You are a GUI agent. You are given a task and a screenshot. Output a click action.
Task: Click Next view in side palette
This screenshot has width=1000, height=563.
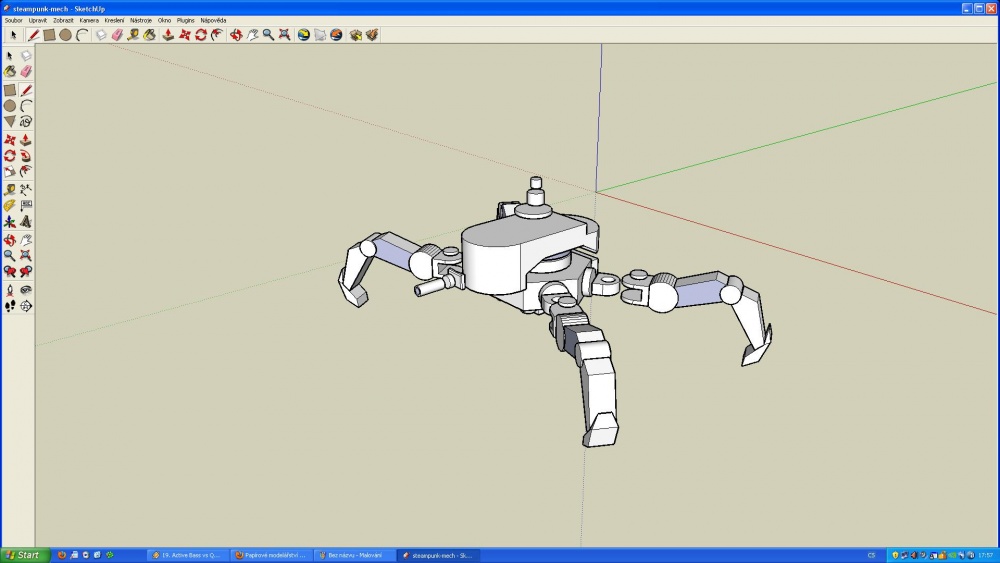point(26,272)
